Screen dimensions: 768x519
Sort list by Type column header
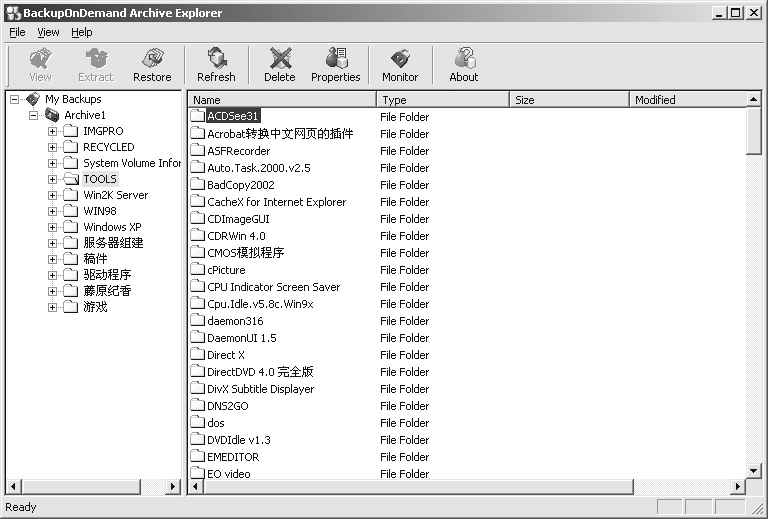point(443,100)
